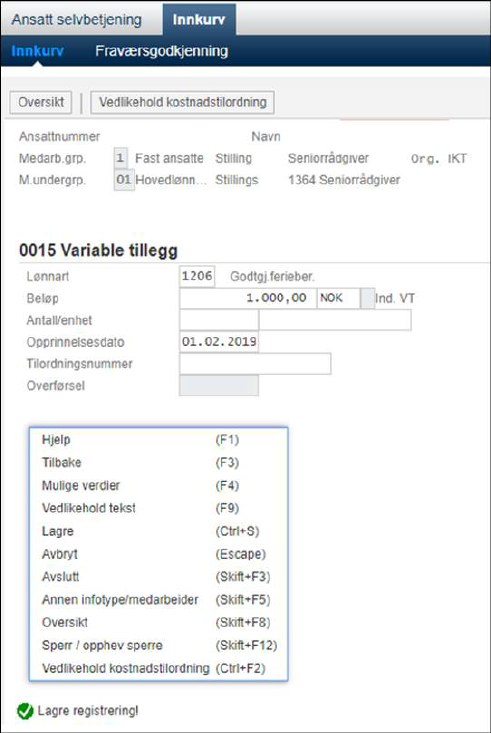Click the Opprinnelsesdato field showing 01.02.2019

[x=218, y=342]
